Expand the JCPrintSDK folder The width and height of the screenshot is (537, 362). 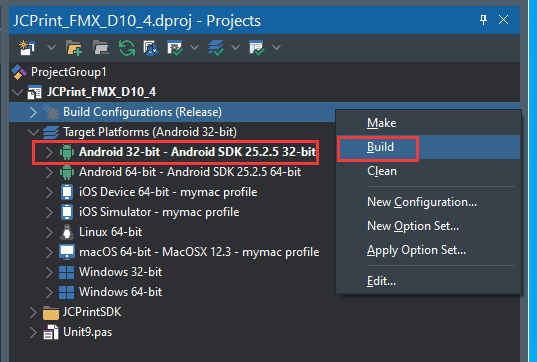click(33, 312)
